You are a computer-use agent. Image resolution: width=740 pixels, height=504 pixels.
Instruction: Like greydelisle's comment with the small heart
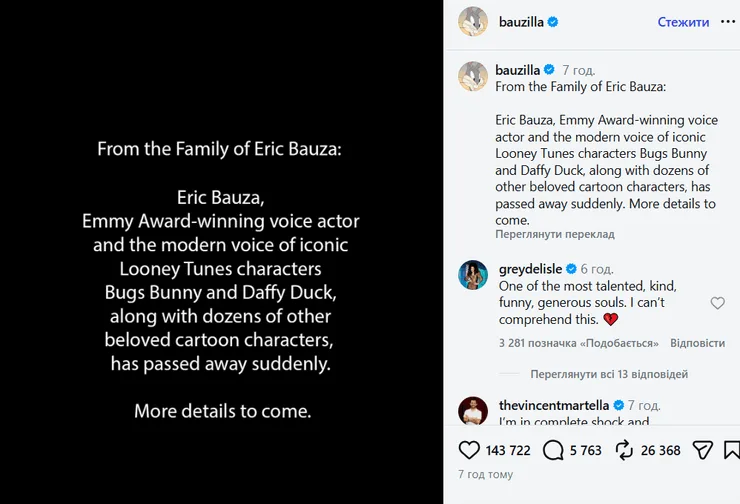(x=717, y=303)
